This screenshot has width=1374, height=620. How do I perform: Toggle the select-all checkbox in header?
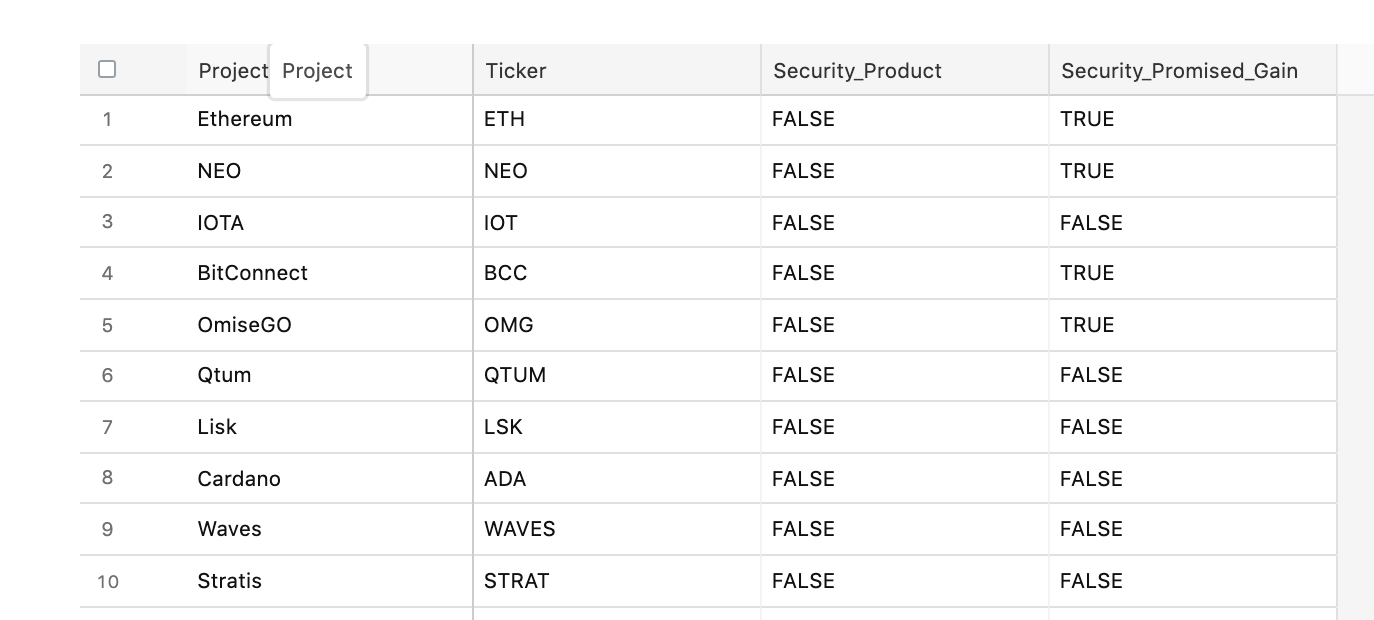[107, 69]
